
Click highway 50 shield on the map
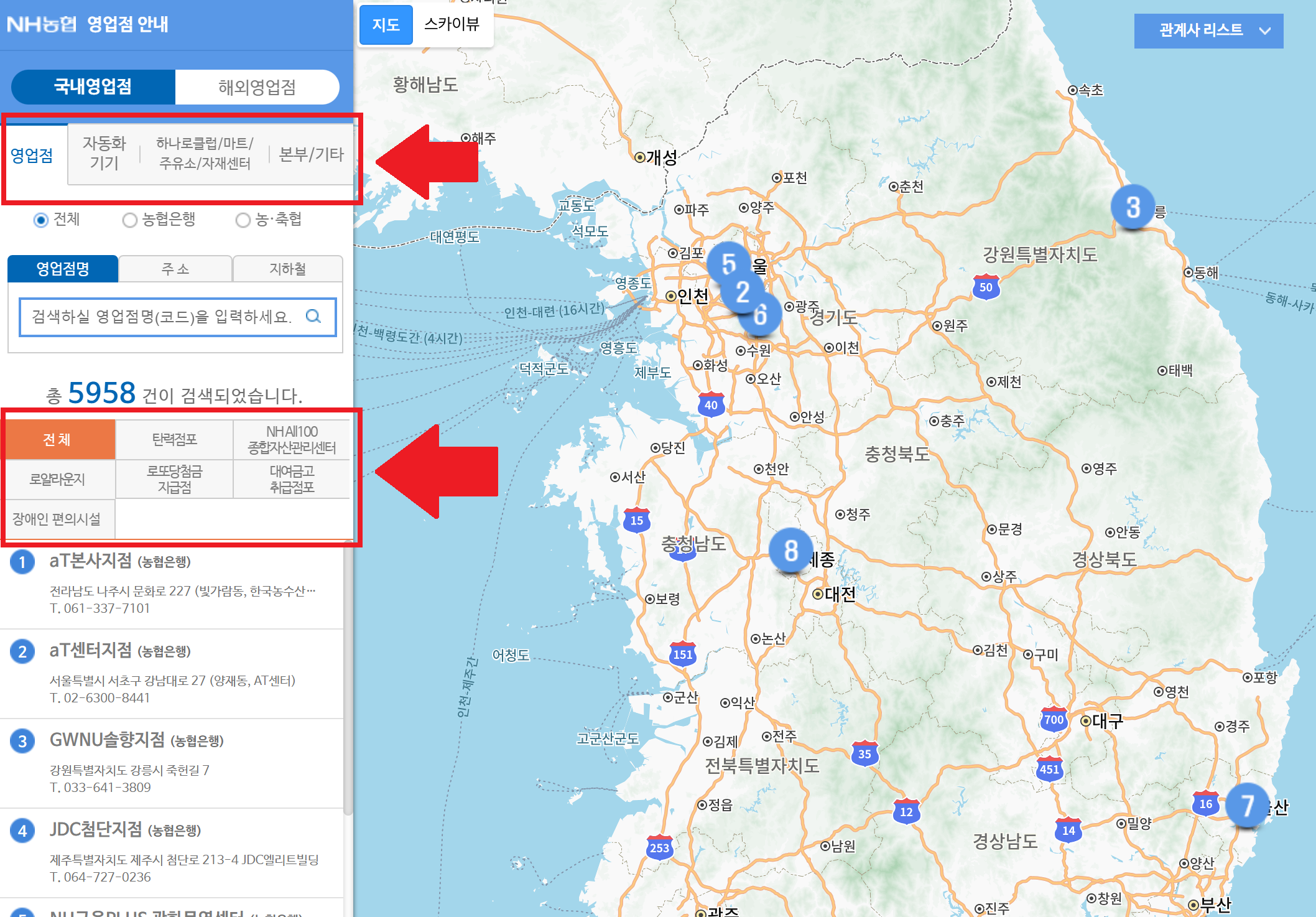(986, 287)
